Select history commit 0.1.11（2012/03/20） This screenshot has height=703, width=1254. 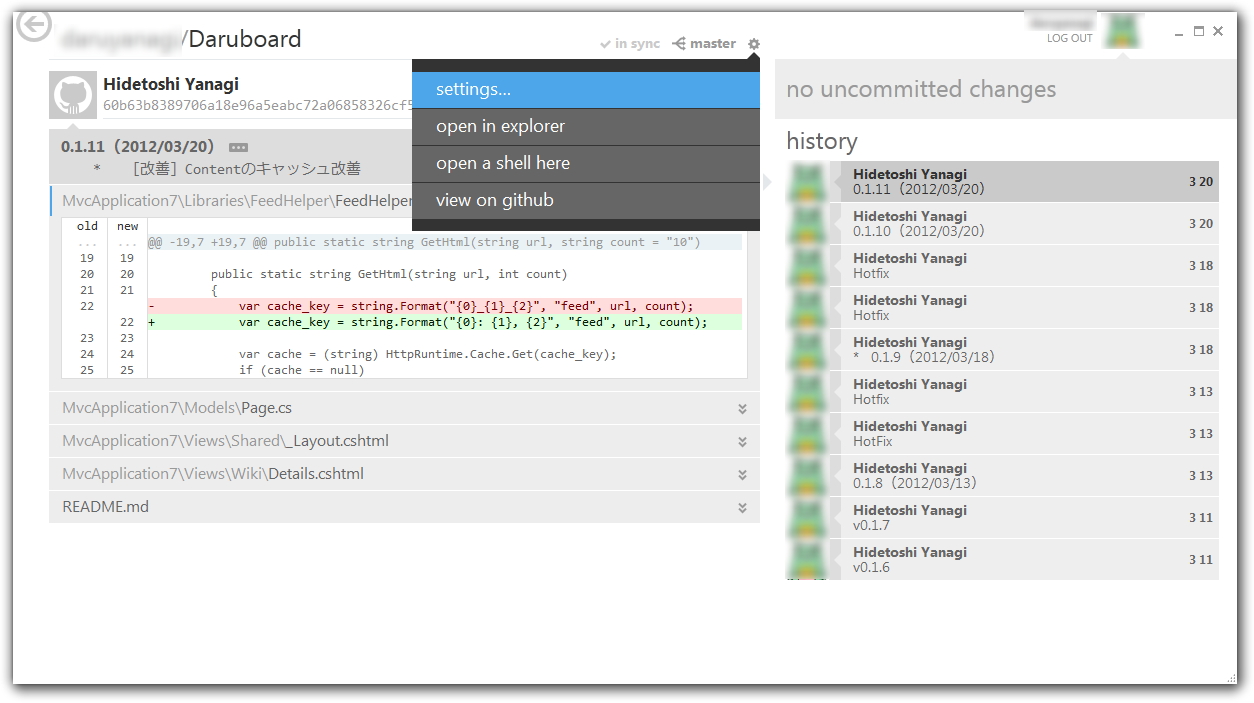click(x=1003, y=182)
